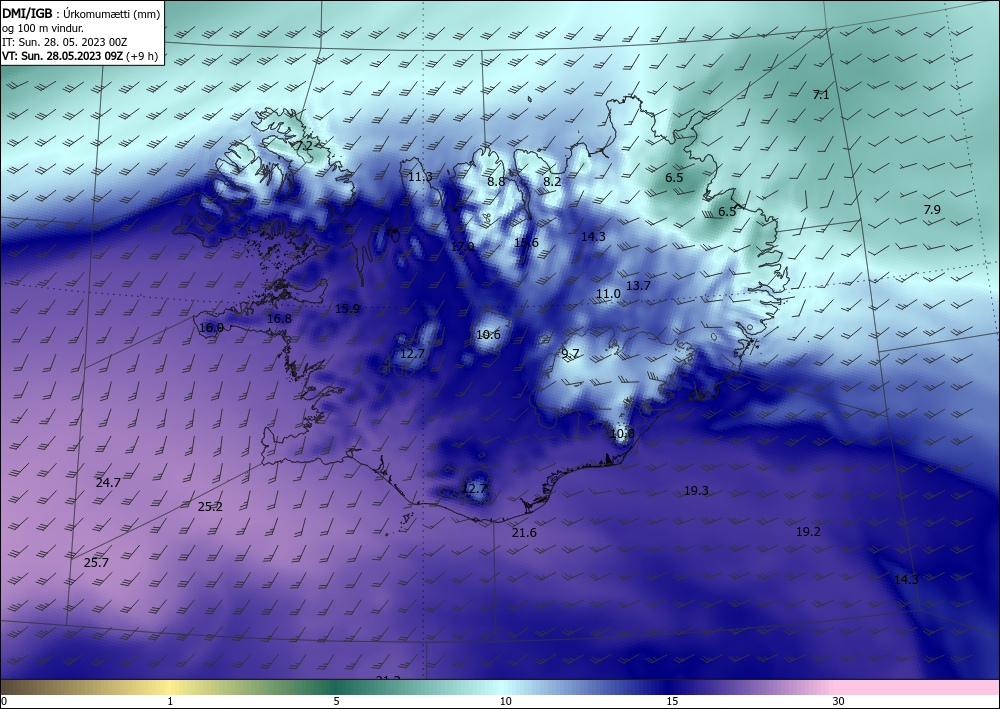Click the 11.0 value label
The height and width of the screenshot is (709, 1000).
(x=608, y=294)
